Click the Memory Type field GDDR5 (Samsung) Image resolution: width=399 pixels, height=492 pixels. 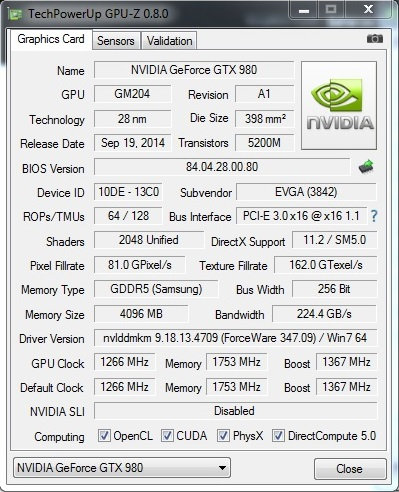[x=156, y=289]
